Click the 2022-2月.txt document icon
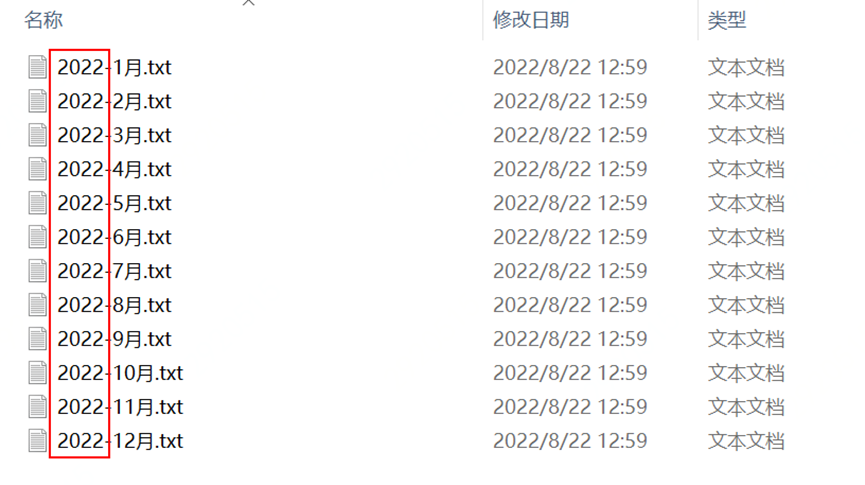 tap(38, 102)
